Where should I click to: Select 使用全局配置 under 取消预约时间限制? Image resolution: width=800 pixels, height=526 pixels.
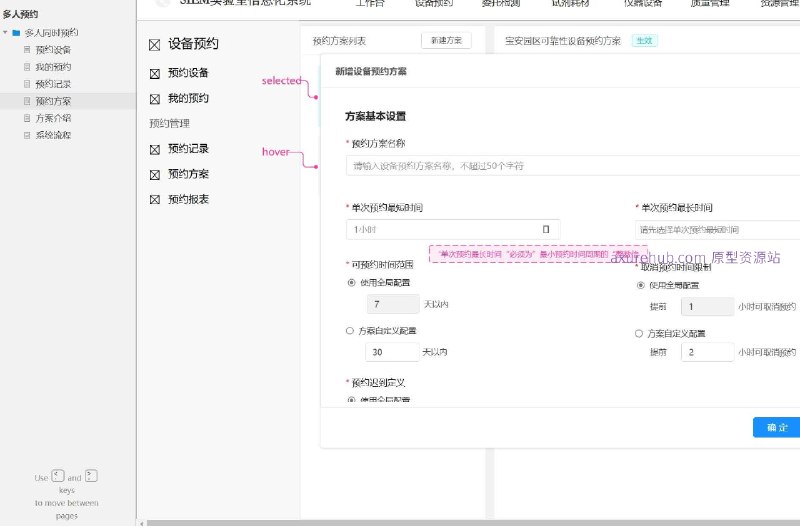[640, 285]
